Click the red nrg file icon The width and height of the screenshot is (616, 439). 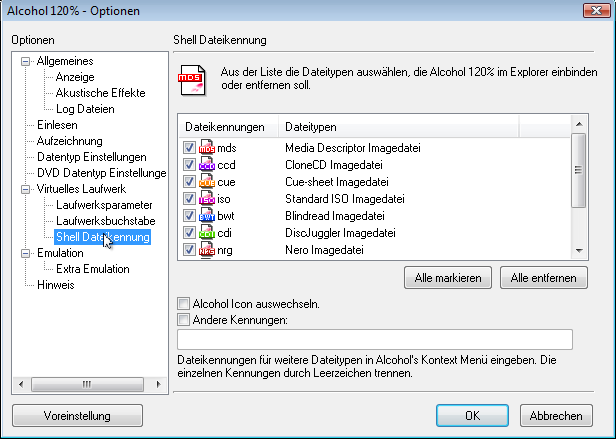pyautogui.click(x=207, y=250)
